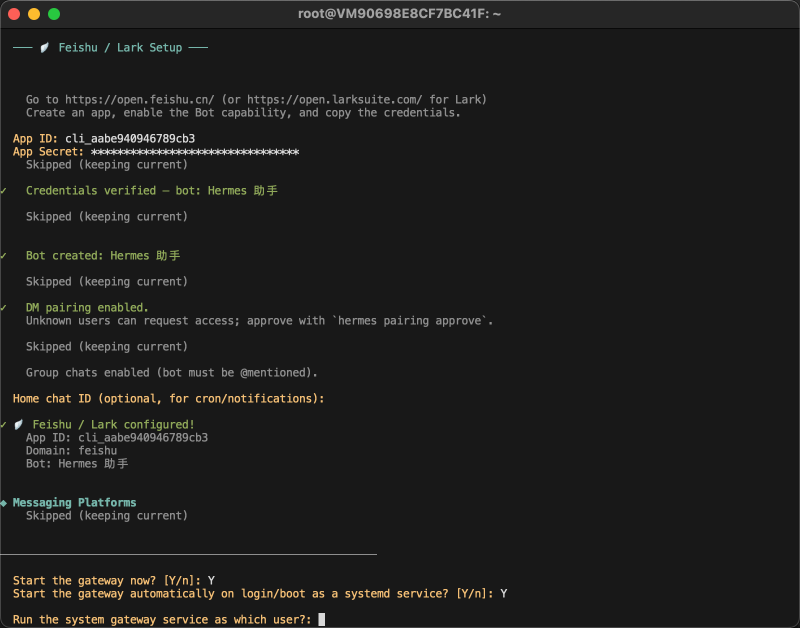
Task: Click the 'Feishu / Lark configured!' text
Action: (113, 424)
